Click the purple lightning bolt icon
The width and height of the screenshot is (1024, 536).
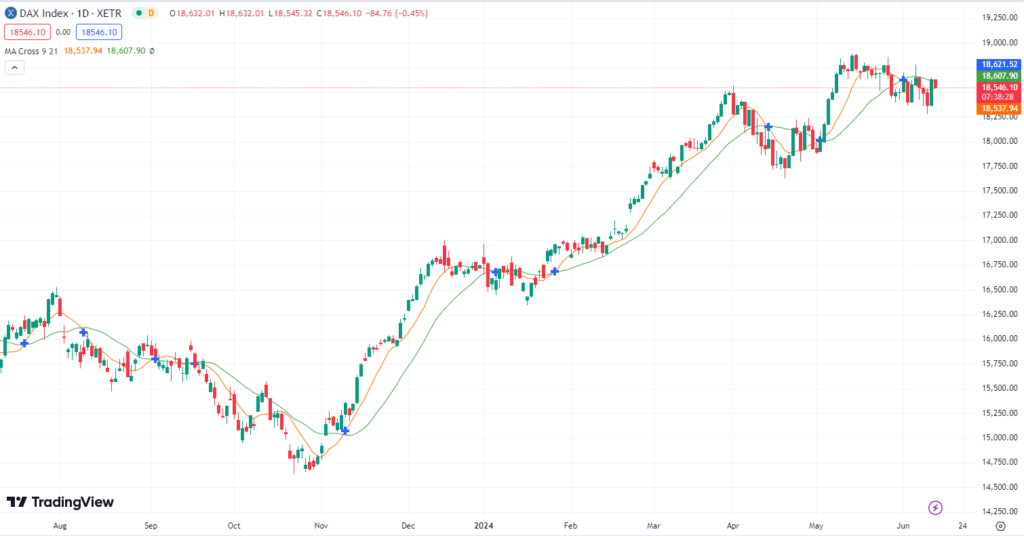(935, 507)
